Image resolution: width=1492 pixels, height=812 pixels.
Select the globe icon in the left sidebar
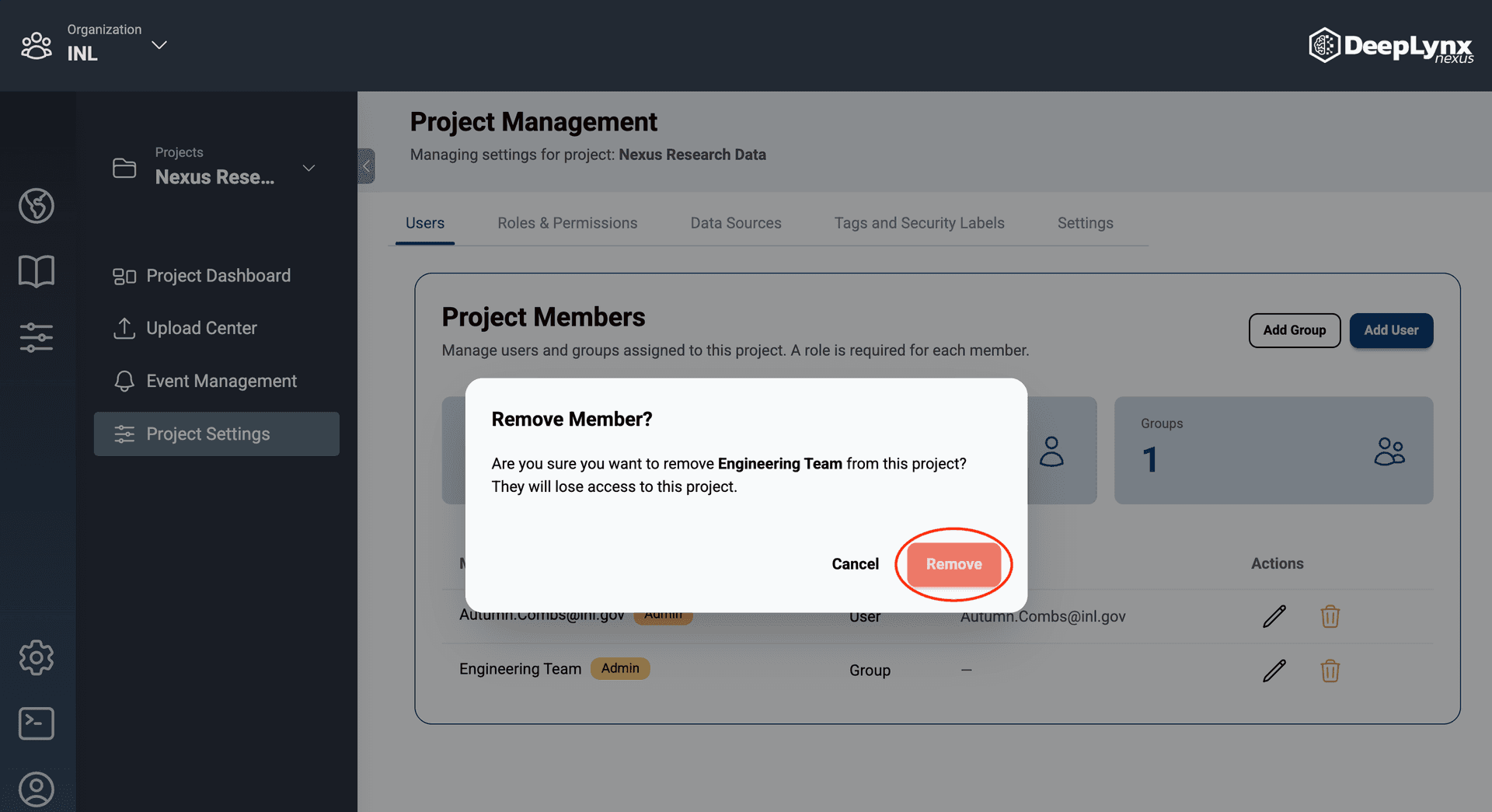36,206
